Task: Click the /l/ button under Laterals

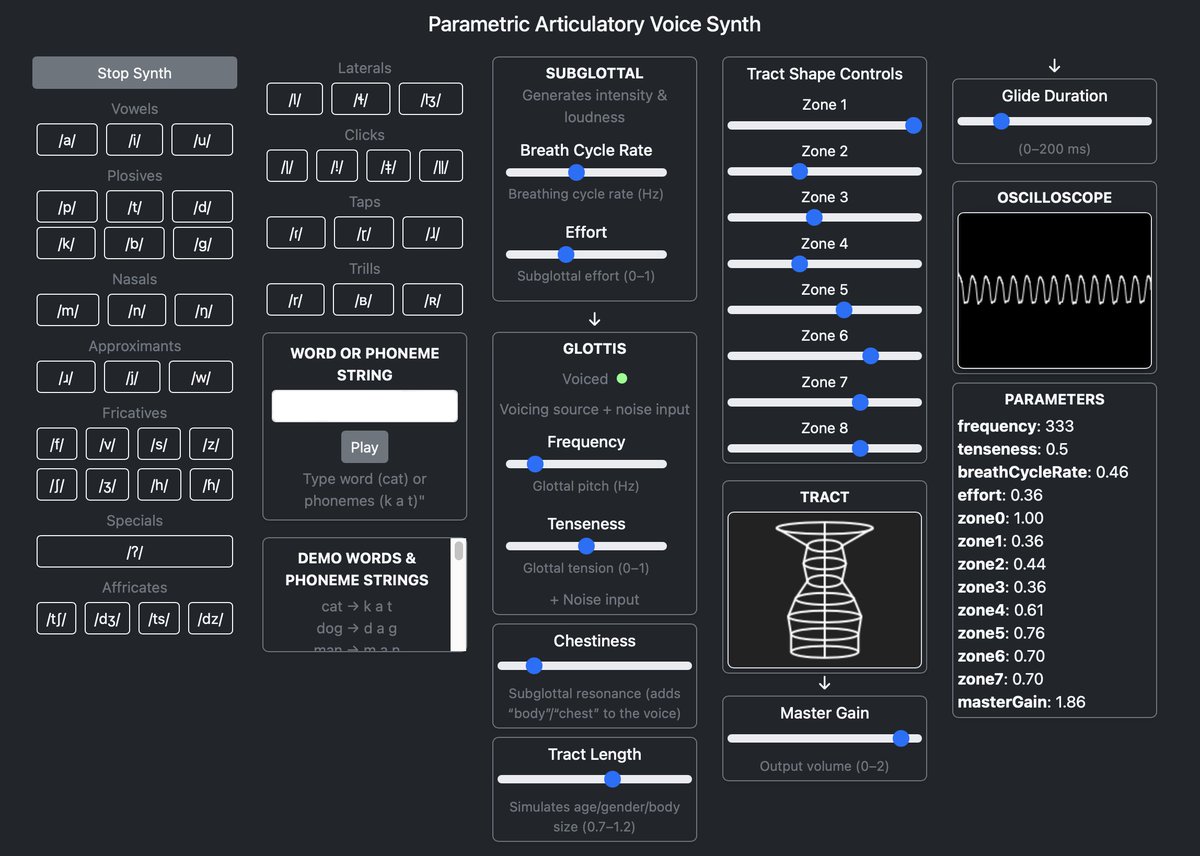Action: 294,99
